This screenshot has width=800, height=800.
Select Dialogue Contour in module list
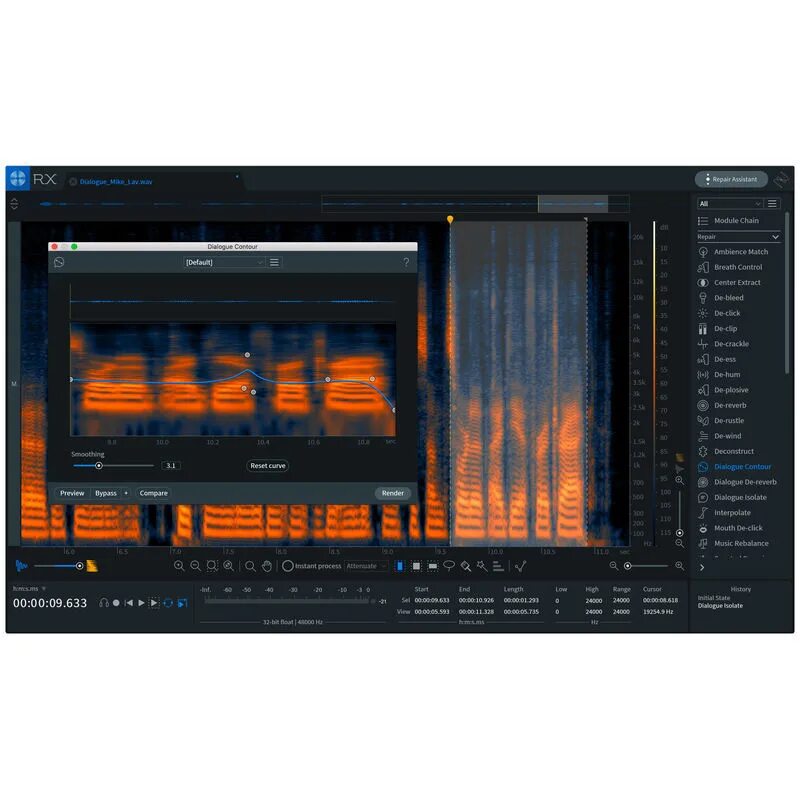tap(735, 466)
